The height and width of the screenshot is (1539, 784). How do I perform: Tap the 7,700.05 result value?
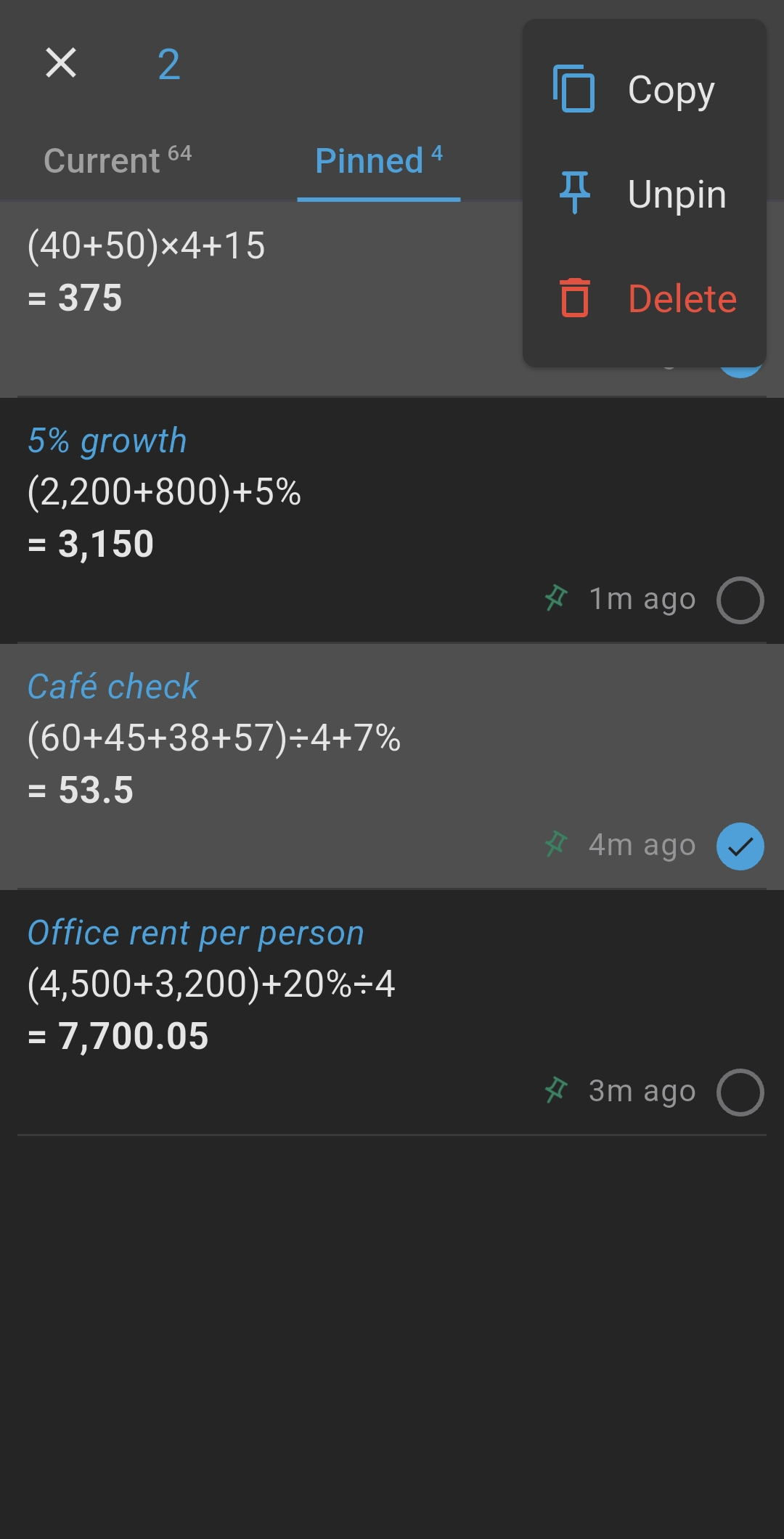(133, 1036)
